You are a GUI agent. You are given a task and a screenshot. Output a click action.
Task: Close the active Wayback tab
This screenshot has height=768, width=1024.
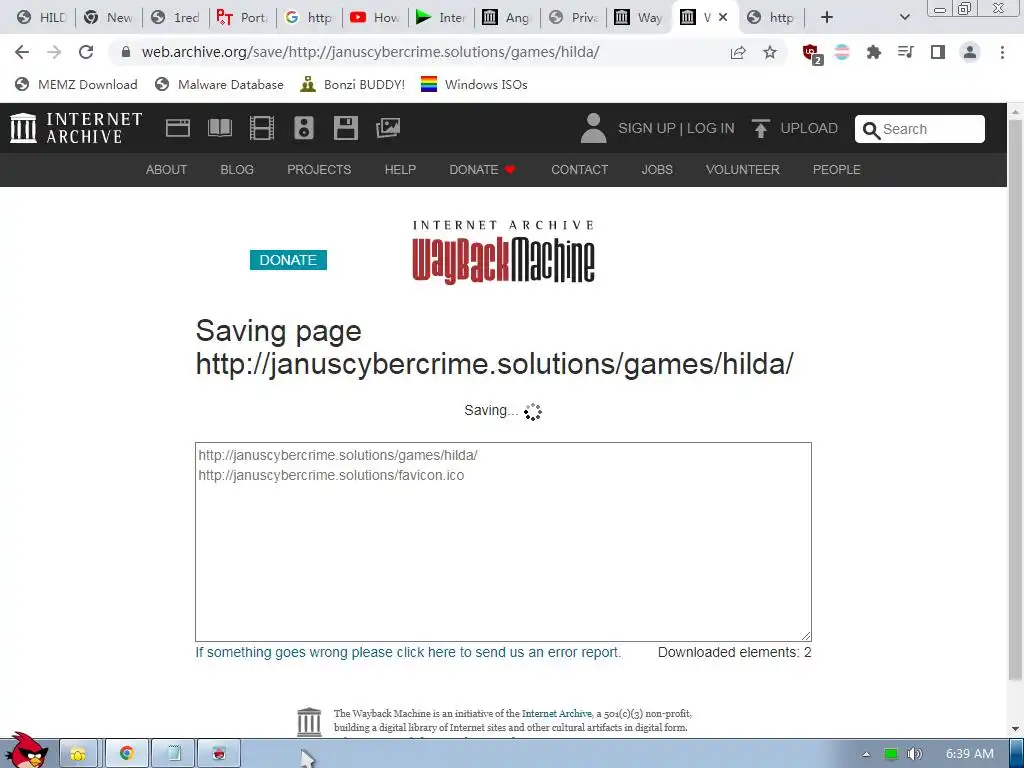tap(723, 18)
